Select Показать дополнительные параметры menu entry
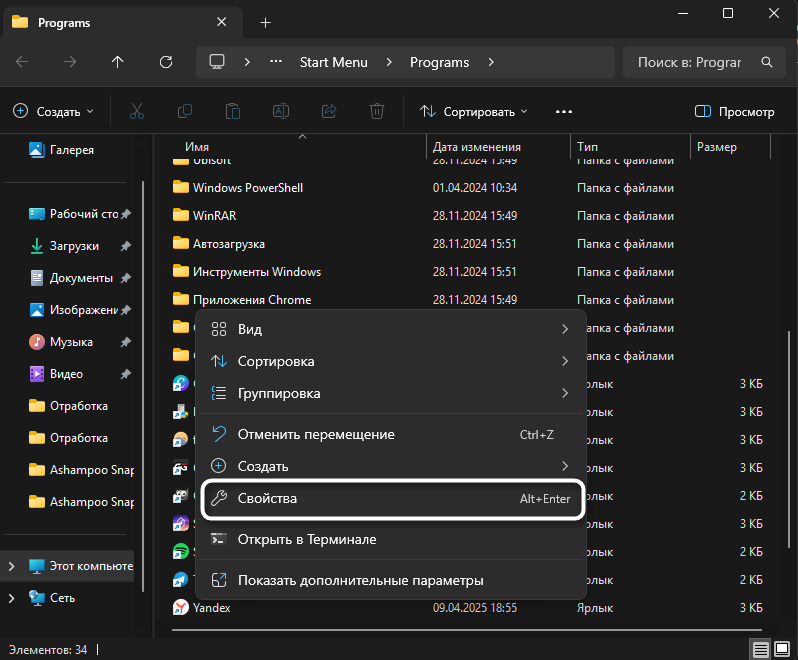The image size is (798, 660). click(360, 580)
